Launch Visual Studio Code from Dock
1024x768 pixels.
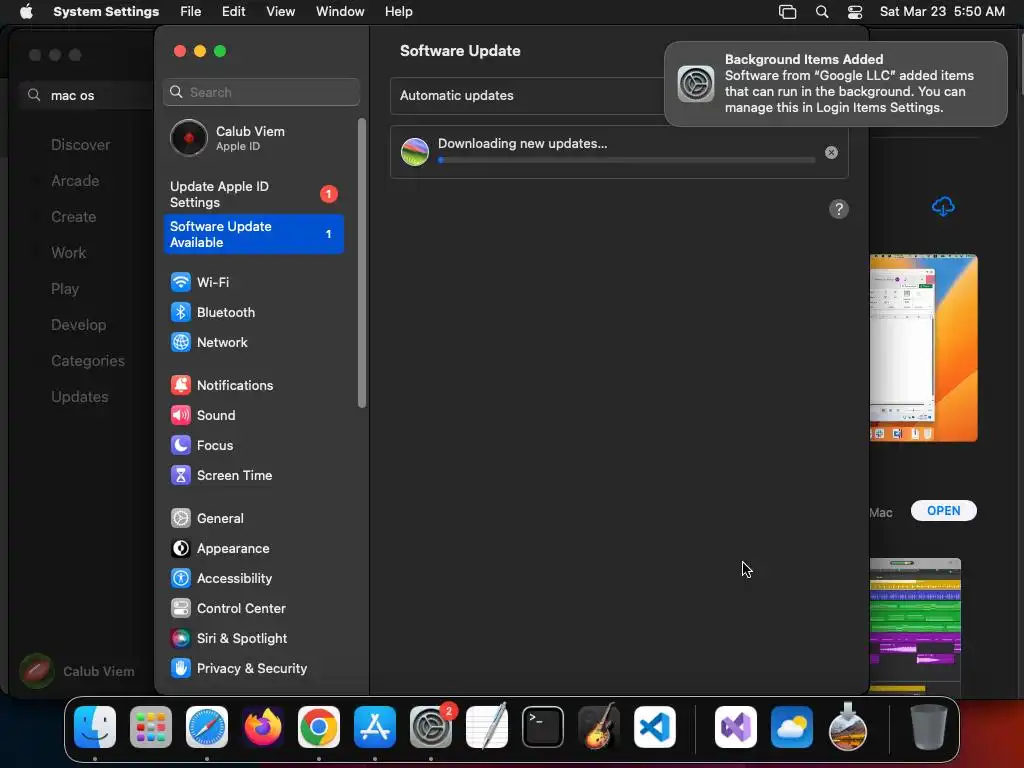pos(654,727)
